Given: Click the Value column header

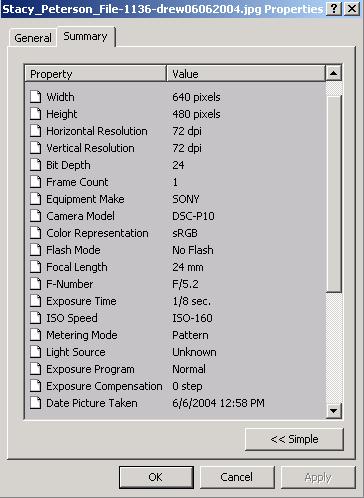Looking at the screenshot, I should pos(245,74).
